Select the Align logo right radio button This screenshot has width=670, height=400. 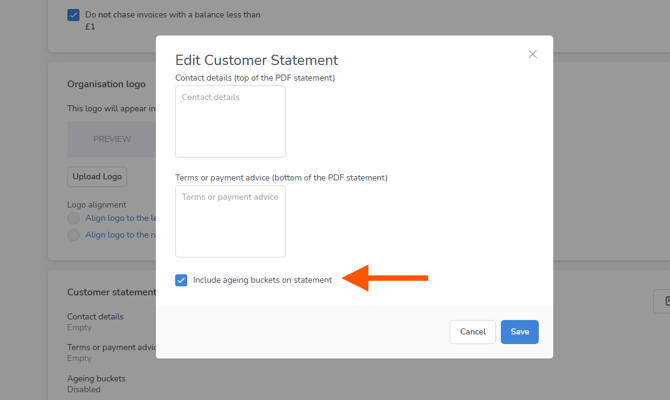(73, 235)
